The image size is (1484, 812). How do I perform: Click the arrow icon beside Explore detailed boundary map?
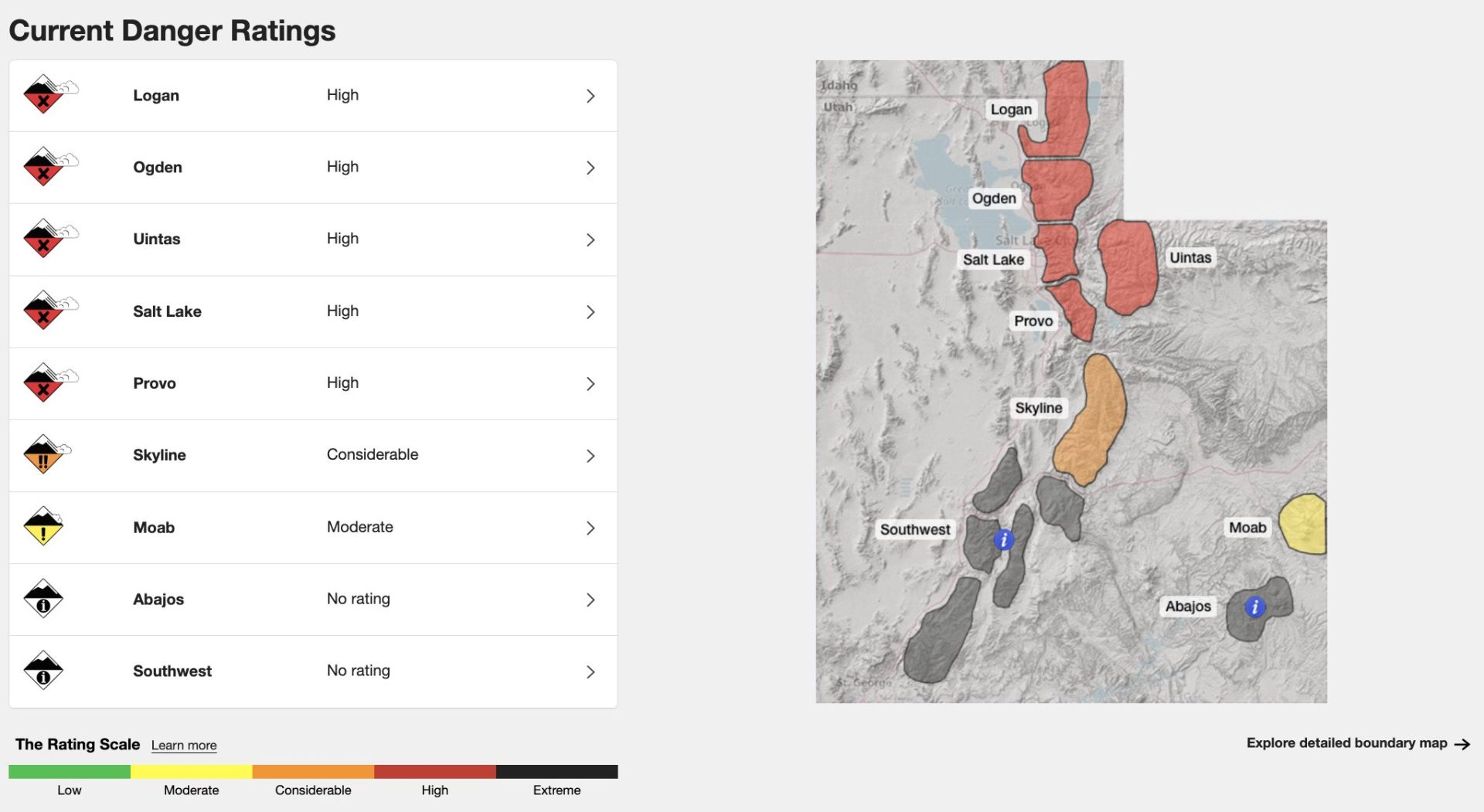click(1462, 744)
